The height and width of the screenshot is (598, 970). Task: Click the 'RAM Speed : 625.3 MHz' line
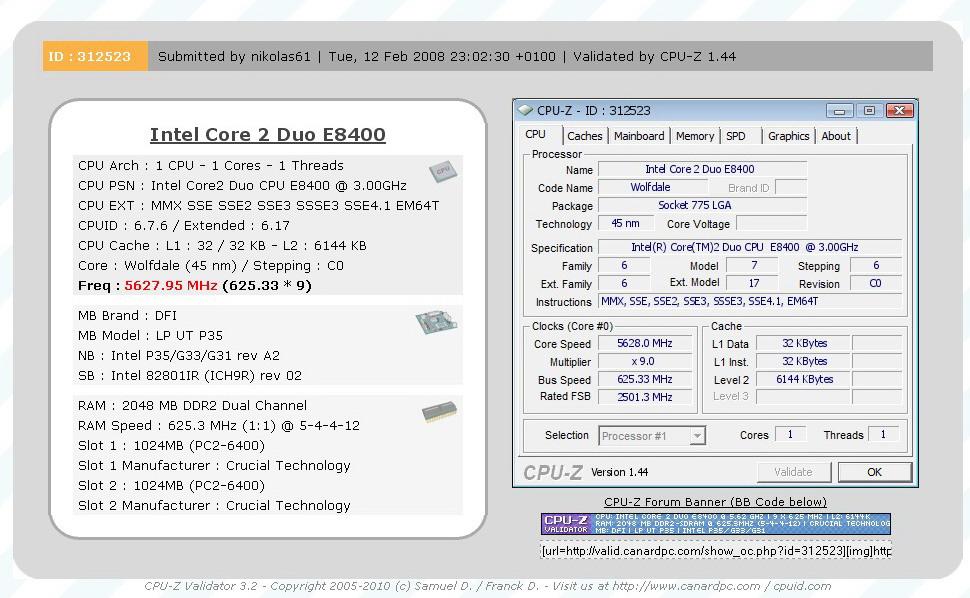click(x=219, y=425)
